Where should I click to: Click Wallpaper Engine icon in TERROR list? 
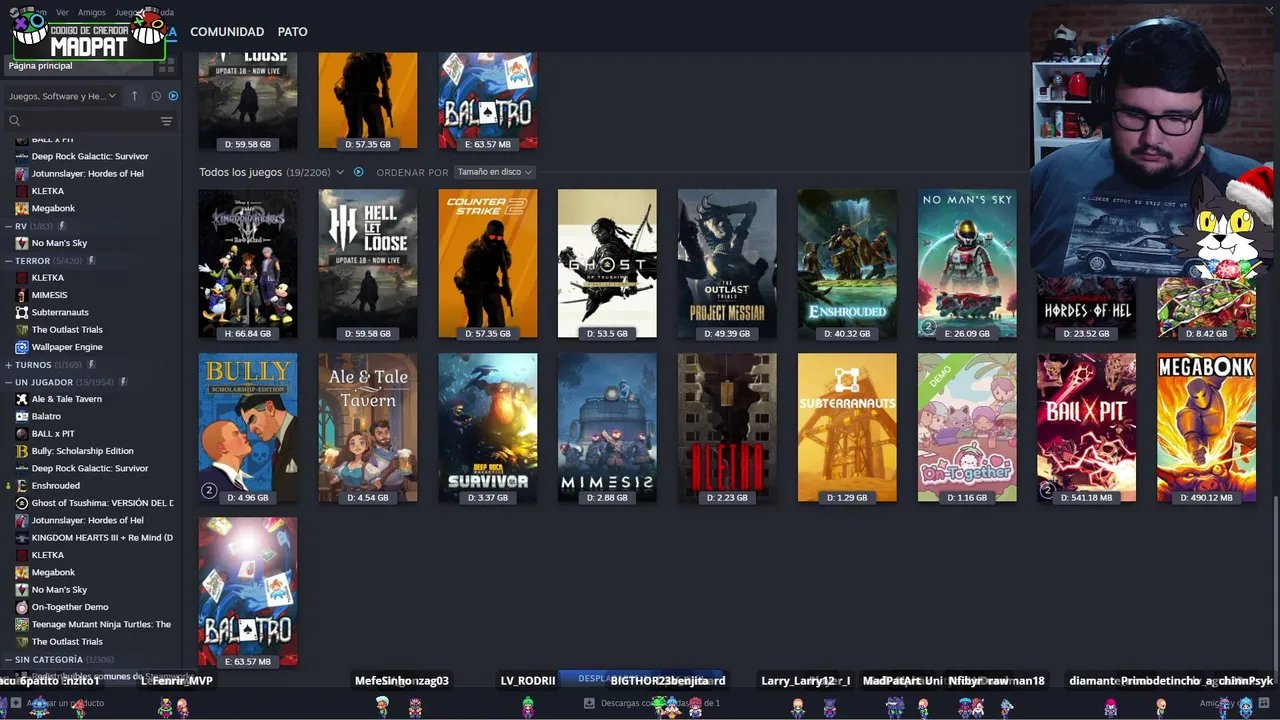[x=22, y=347]
